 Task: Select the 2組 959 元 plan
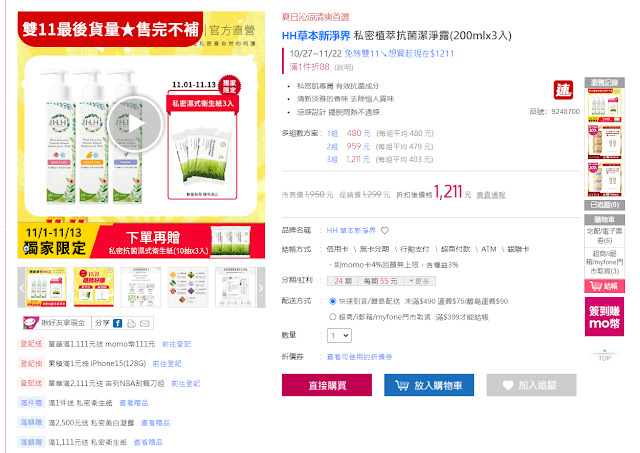click(380, 147)
